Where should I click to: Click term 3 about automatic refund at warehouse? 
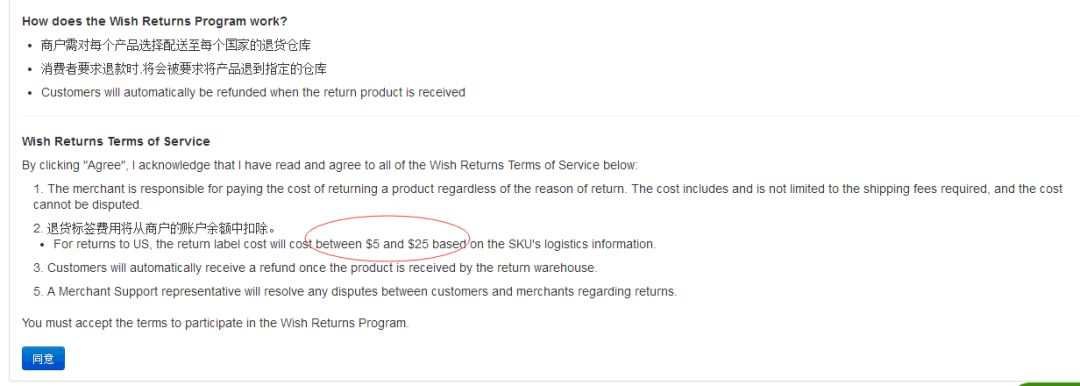pos(315,267)
